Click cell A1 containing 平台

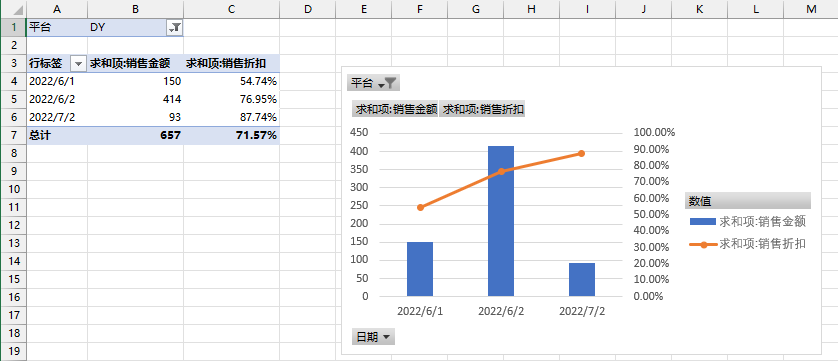(57, 28)
